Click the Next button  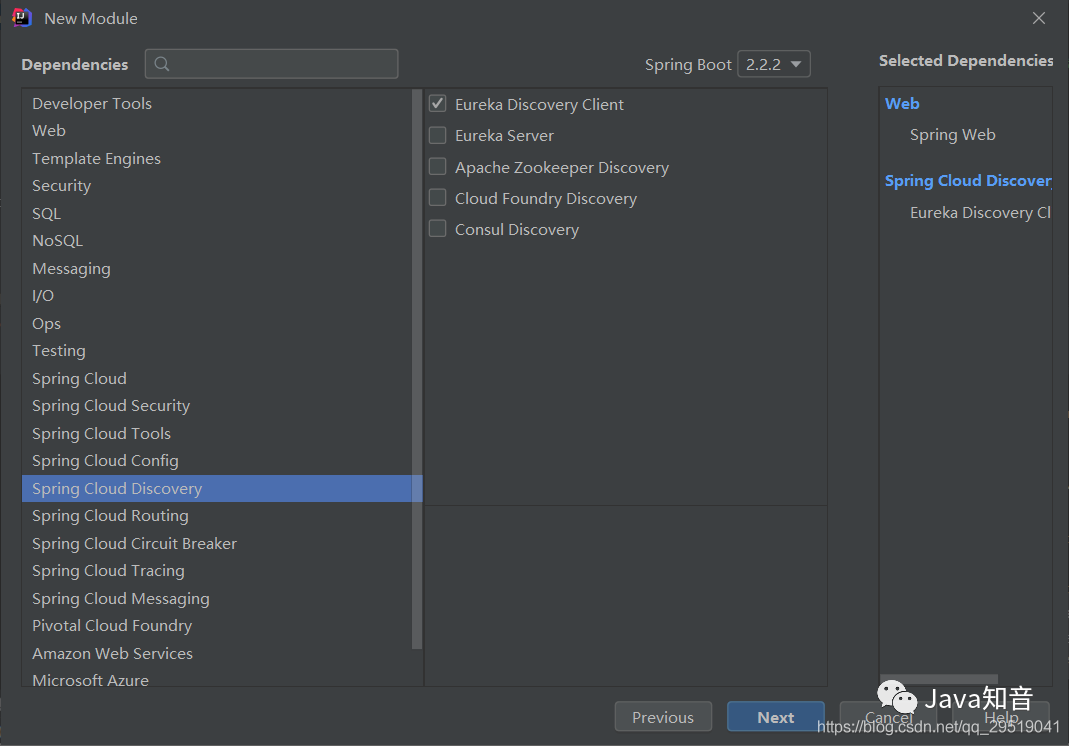click(775, 717)
